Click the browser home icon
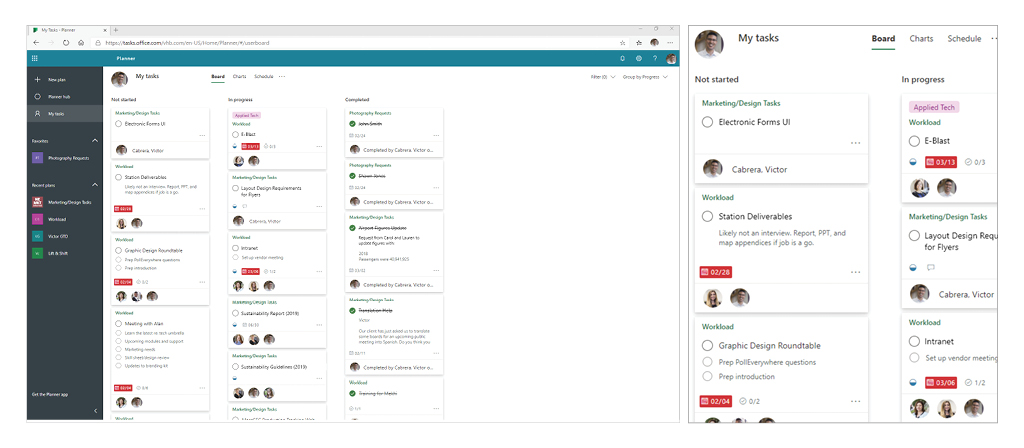Viewport: 1024px width, 448px height. [81, 42]
